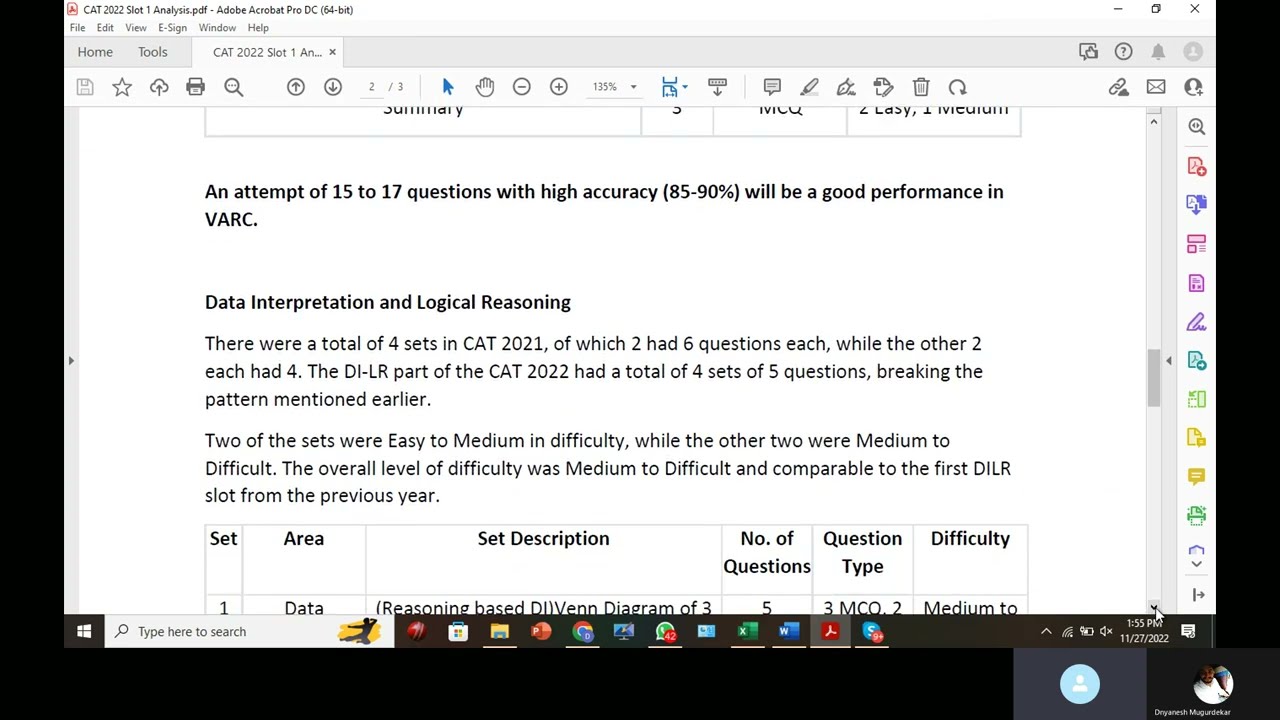Image resolution: width=1280 pixels, height=720 pixels.
Task: Expand the fit page options dropdown
Action: [x=685, y=87]
